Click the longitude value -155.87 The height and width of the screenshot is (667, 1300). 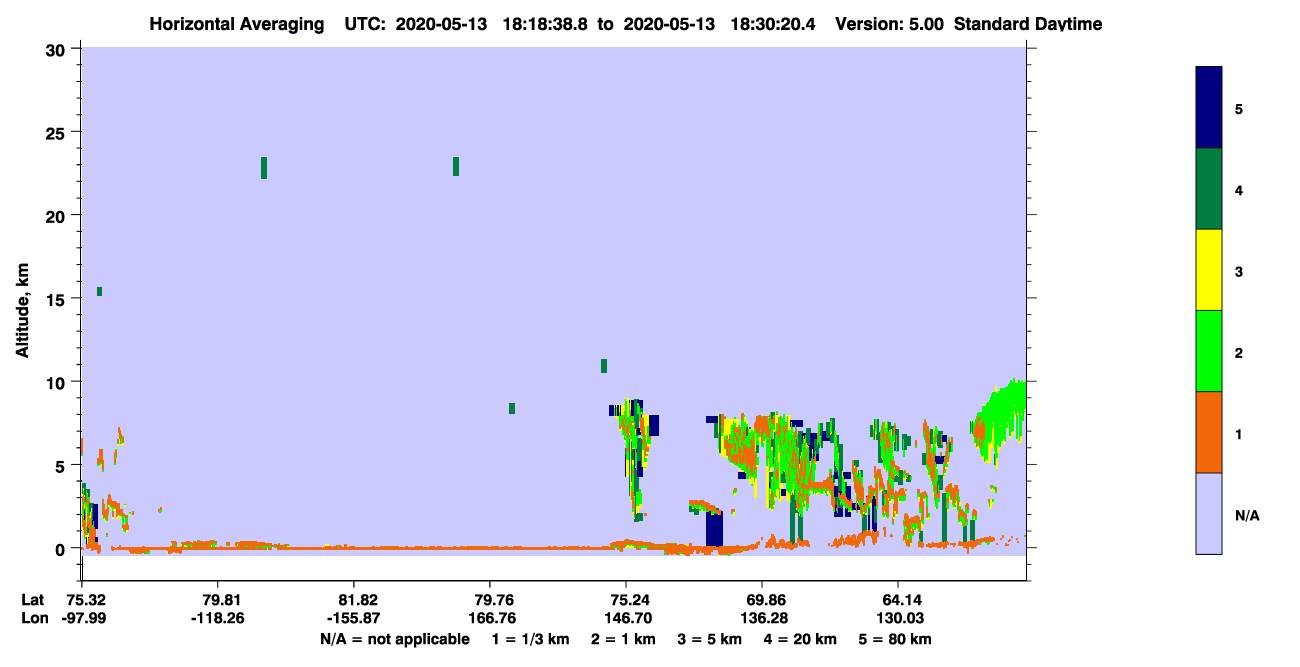[x=354, y=618]
